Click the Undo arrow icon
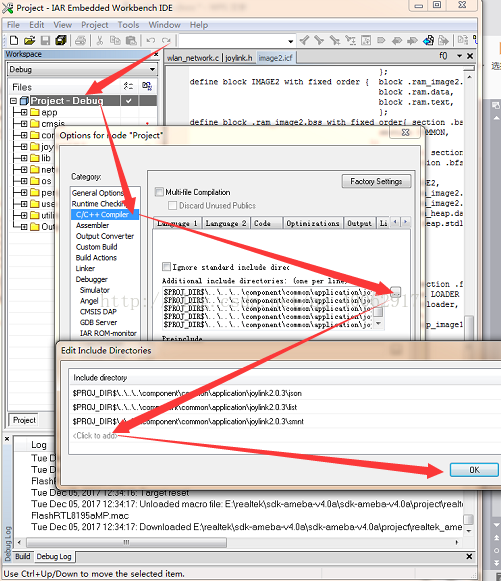 (150, 40)
